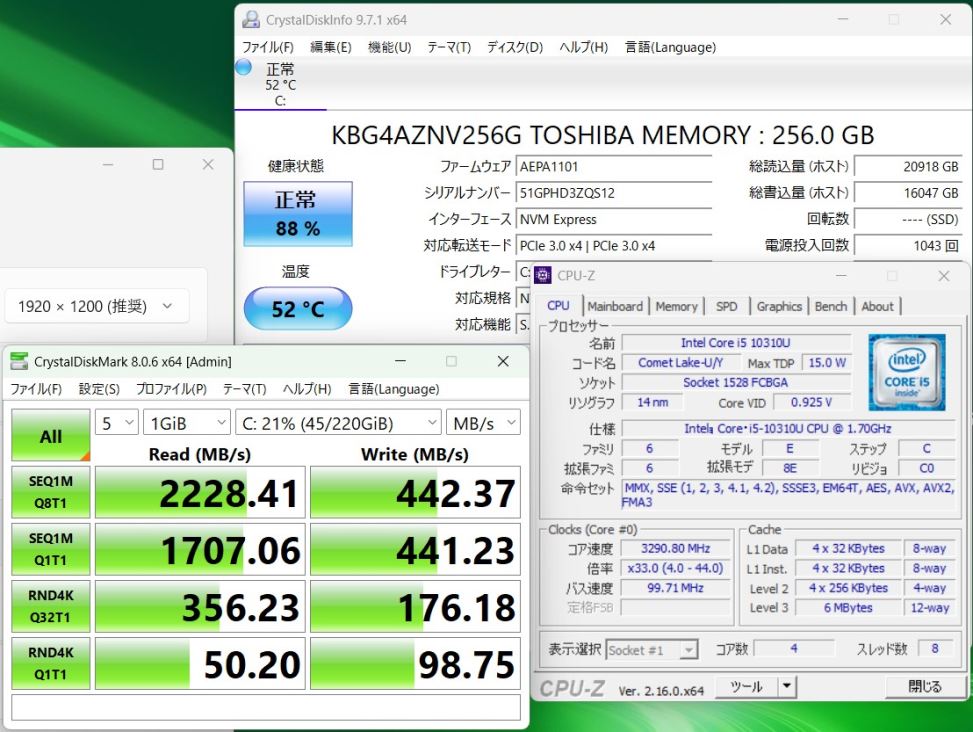
Task: Click the CPU name Intel Core i5 10310U
Action: point(736,342)
